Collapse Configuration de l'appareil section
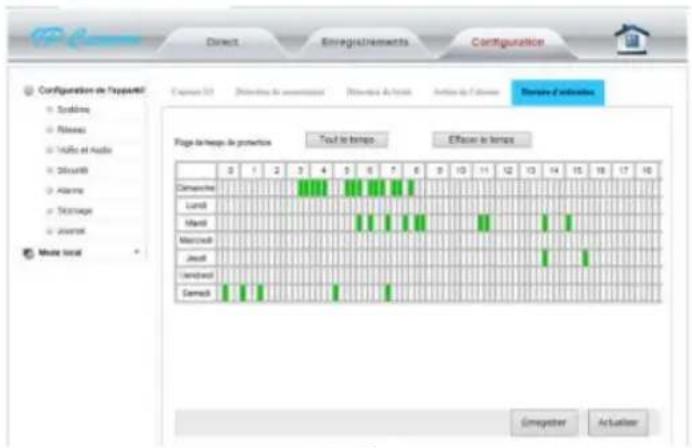 tap(91, 90)
